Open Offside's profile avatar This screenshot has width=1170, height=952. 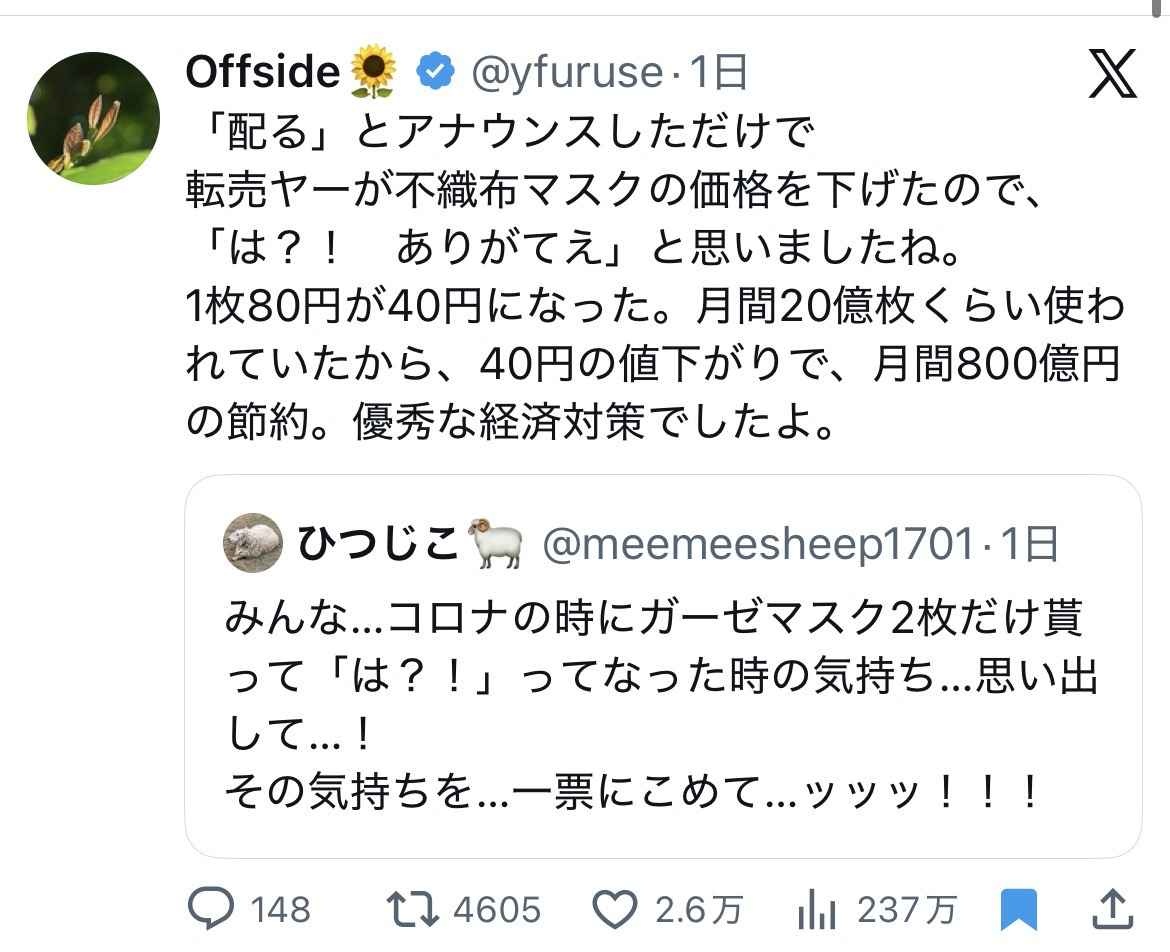click(x=93, y=119)
